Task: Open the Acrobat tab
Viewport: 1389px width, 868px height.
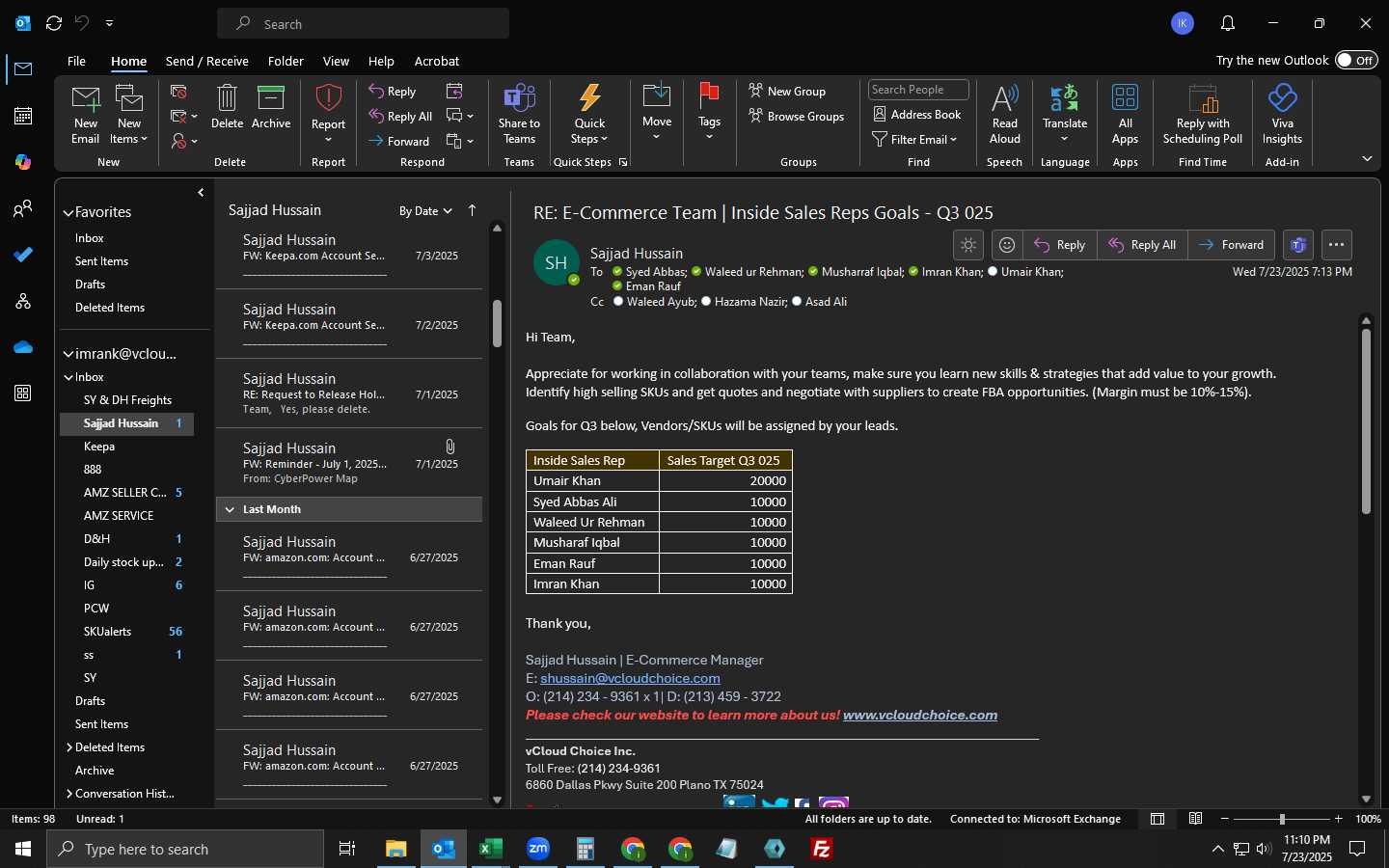Action: tap(437, 61)
